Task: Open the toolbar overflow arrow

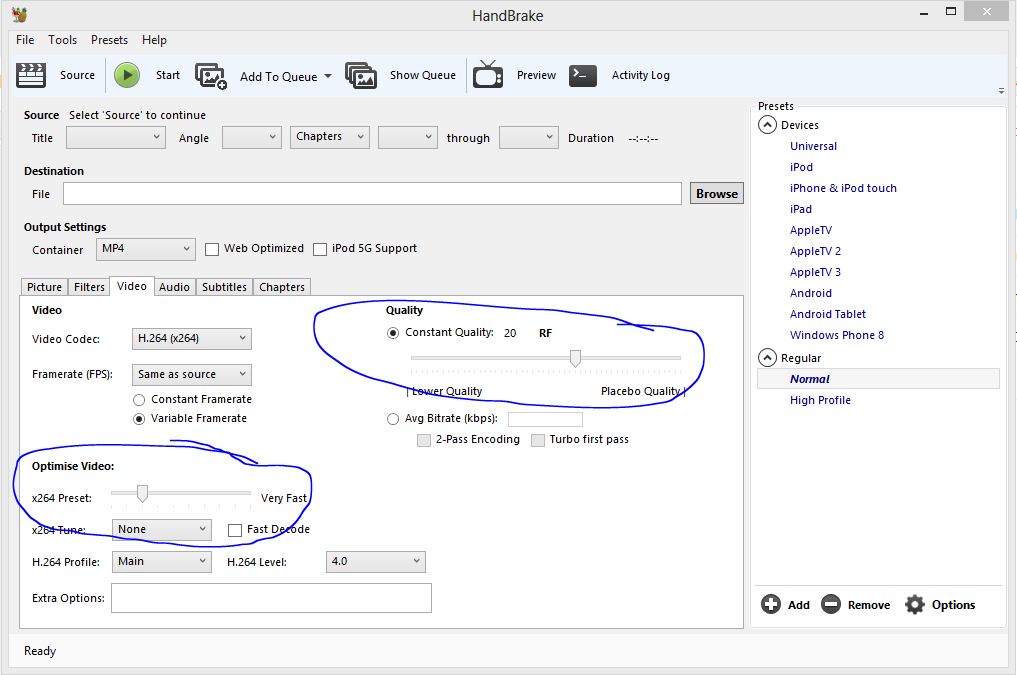Action: [1001, 91]
